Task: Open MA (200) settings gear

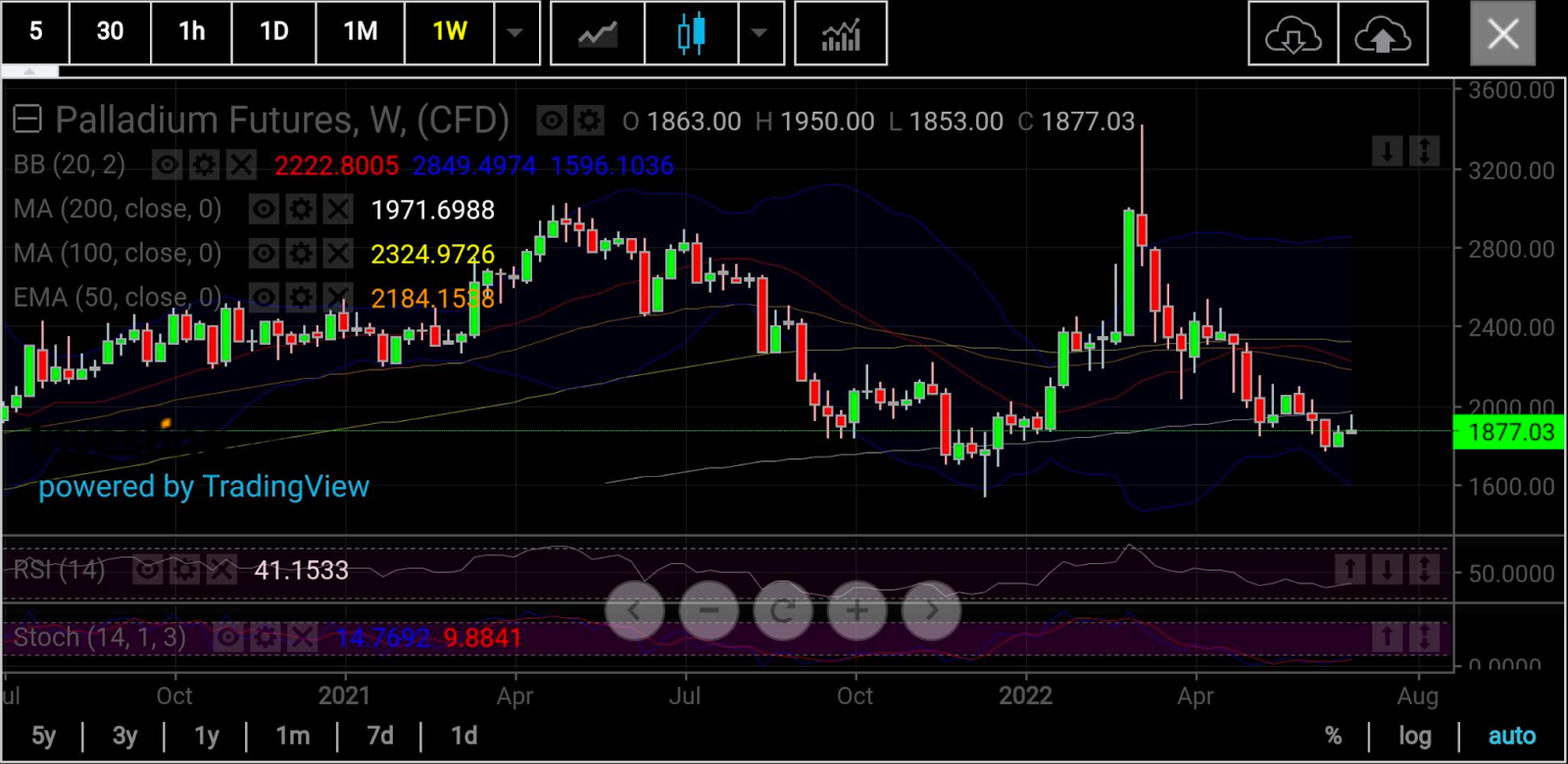Action: click(301, 209)
